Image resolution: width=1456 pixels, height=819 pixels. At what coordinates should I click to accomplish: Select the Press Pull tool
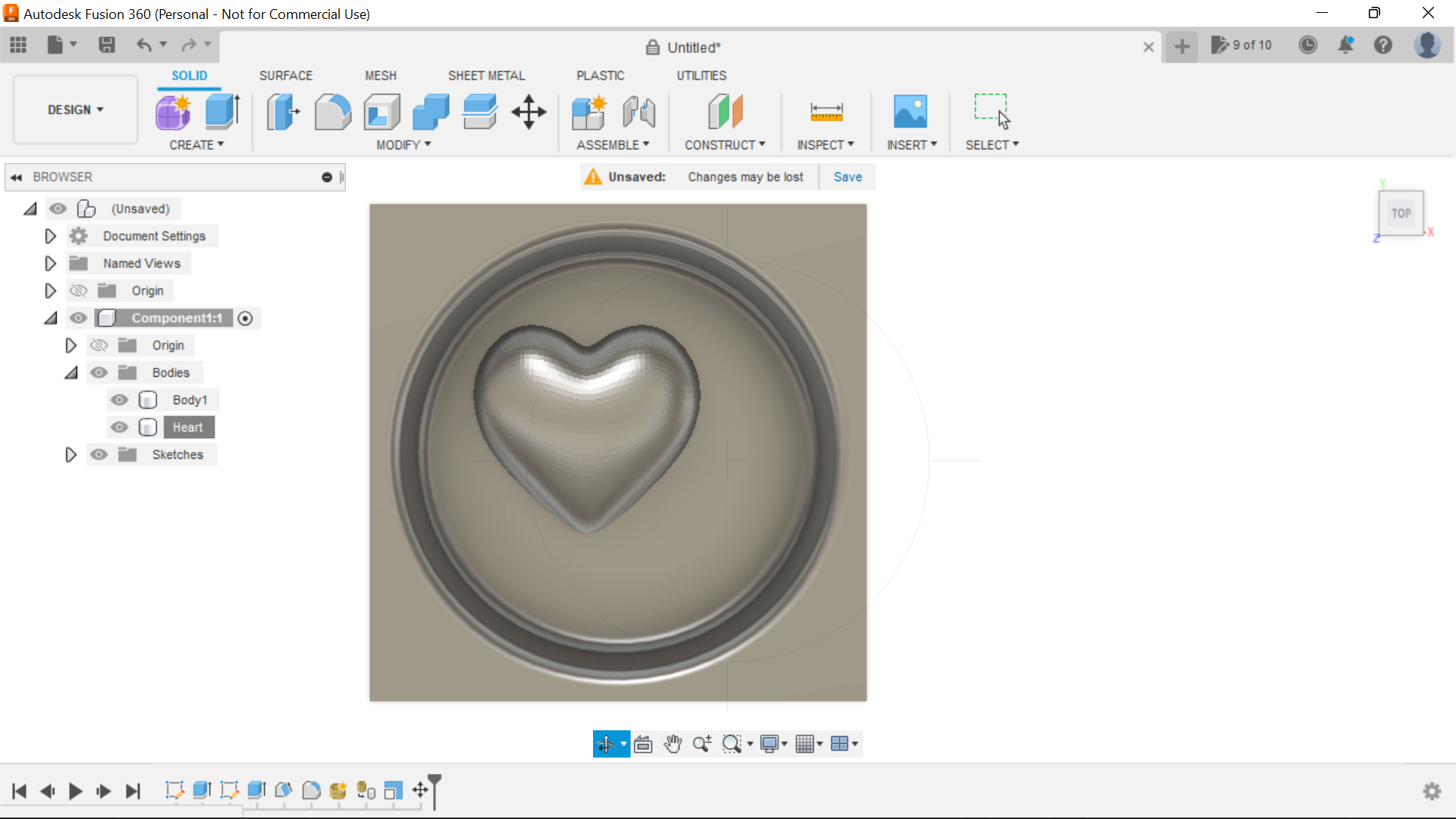point(281,111)
